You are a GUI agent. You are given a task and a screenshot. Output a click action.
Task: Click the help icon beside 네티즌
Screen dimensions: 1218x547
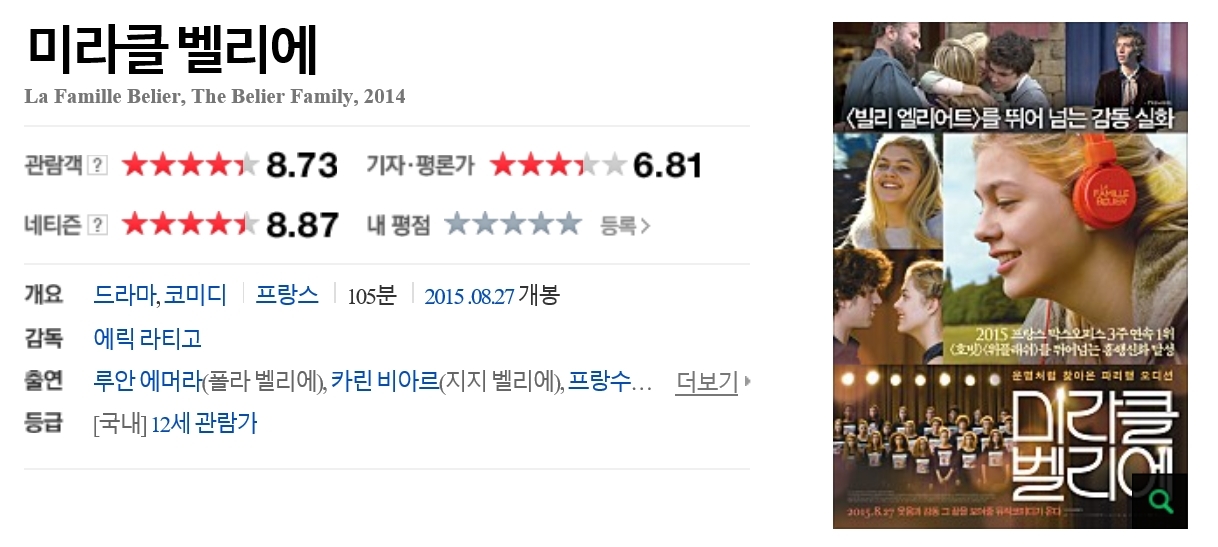click(x=97, y=224)
